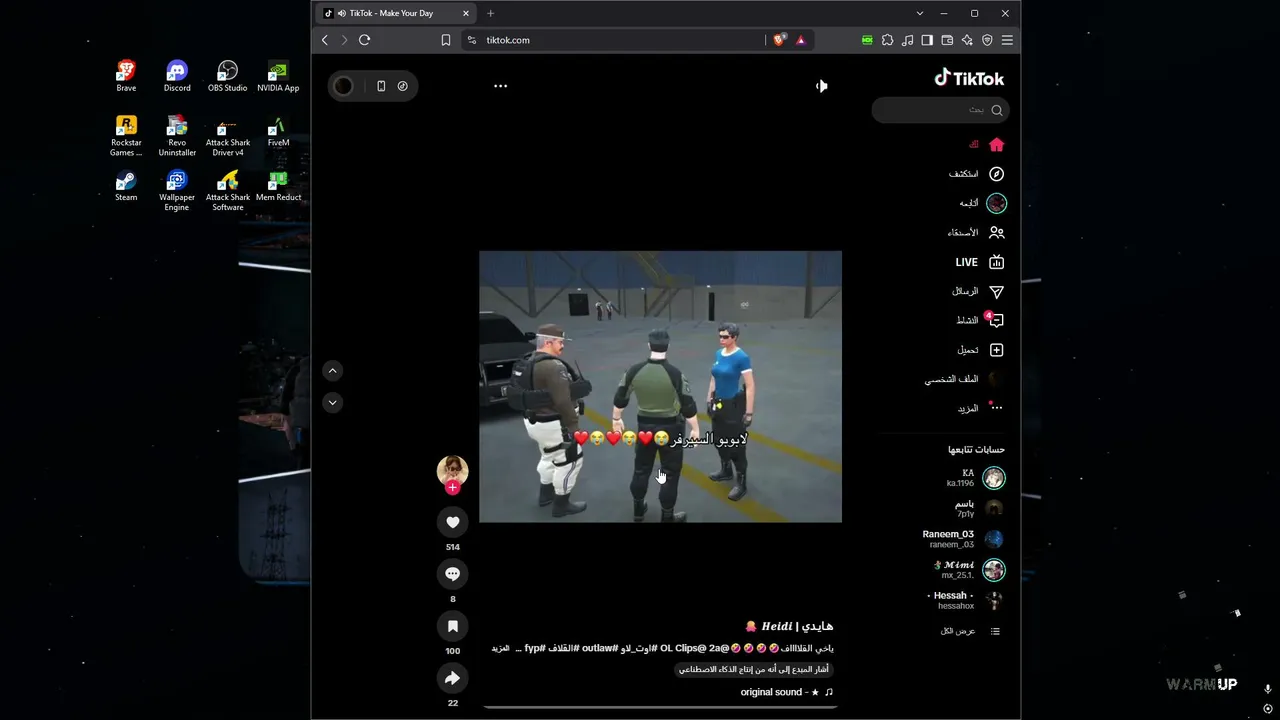Focus the TikTok search field
Image resolution: width=1280 pixels, height=720 pixels.
[x=940, y=110]
